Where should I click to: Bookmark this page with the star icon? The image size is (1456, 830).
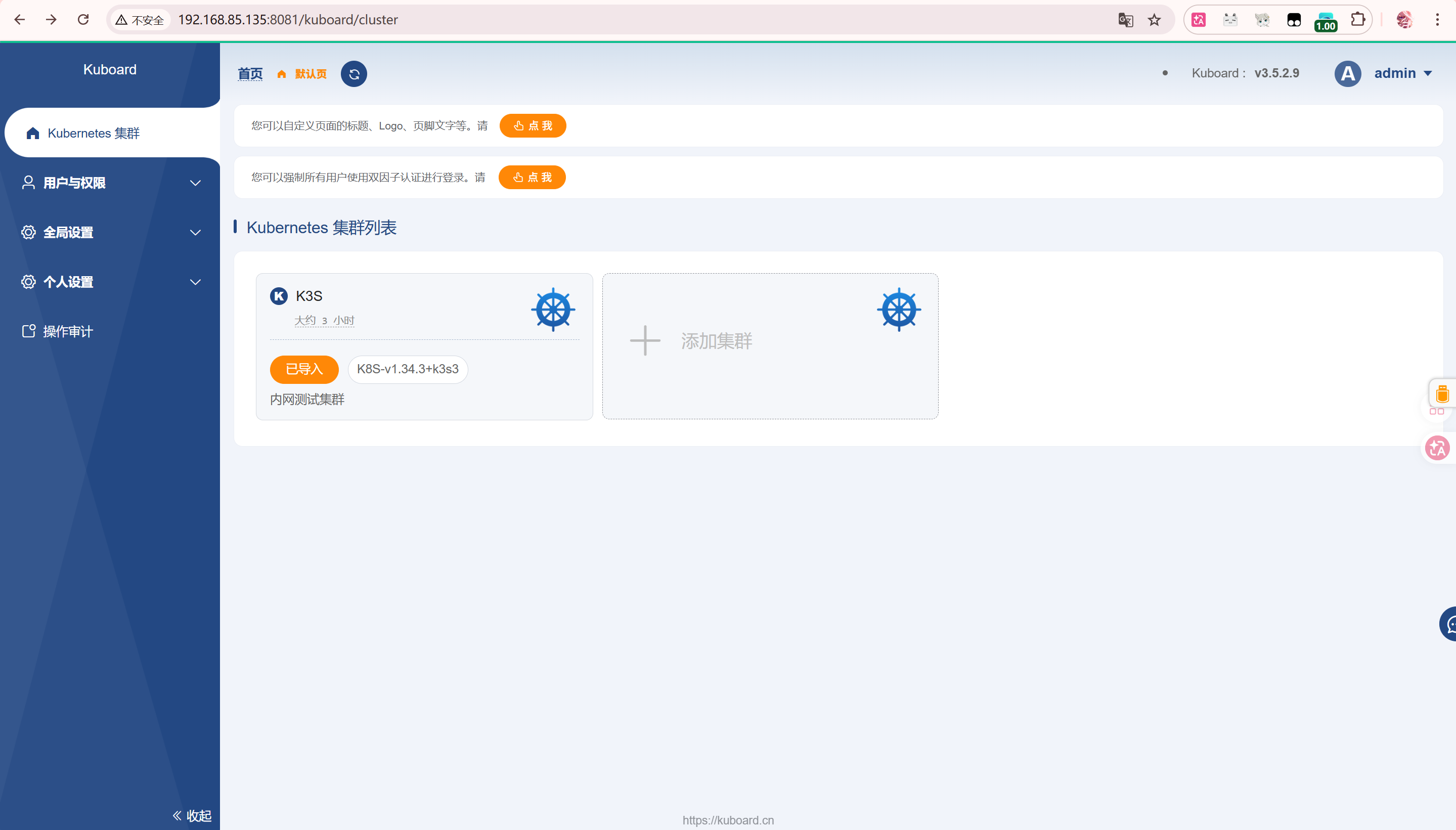[x=1154, y=20]
